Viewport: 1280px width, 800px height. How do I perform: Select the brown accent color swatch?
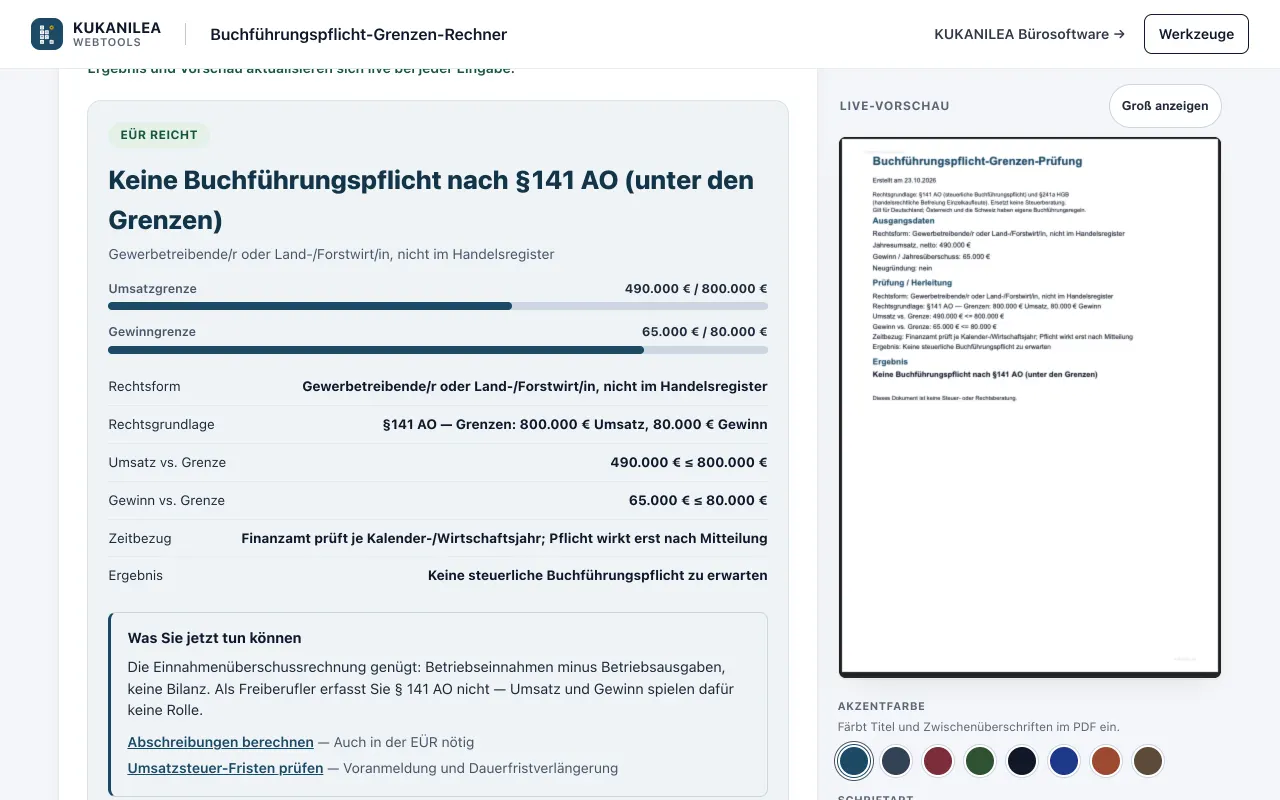[1148, 762]
